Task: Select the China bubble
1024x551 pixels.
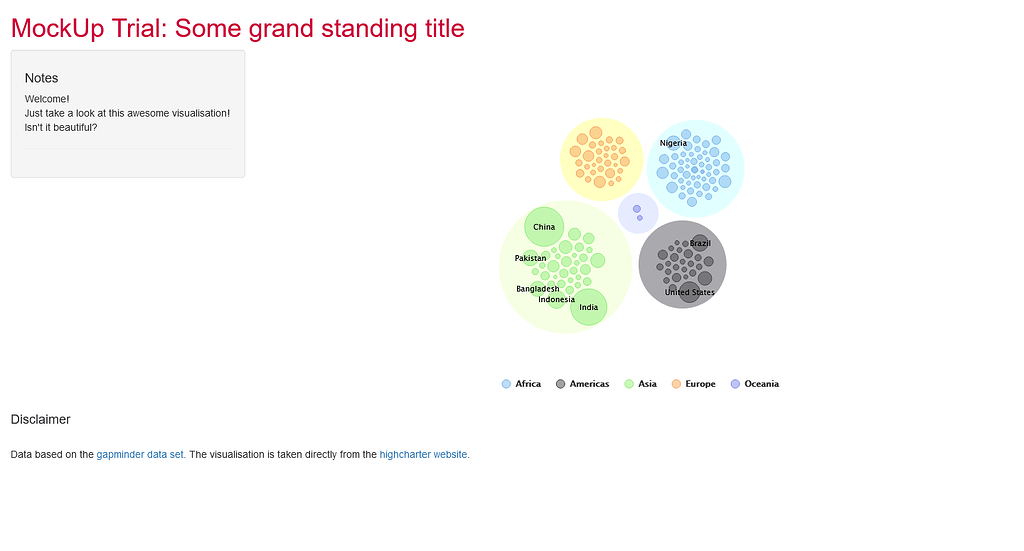Action: tap(544, 227)
